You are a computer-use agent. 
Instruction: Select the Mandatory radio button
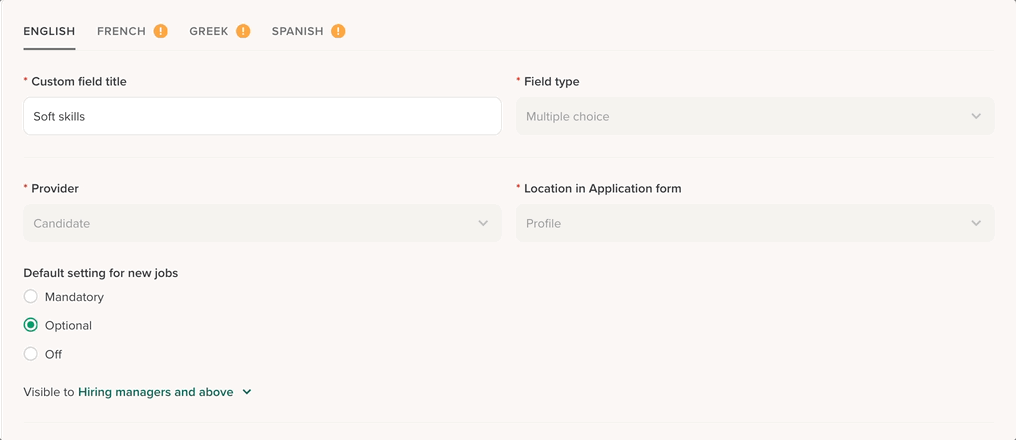[x=31, y=297]
